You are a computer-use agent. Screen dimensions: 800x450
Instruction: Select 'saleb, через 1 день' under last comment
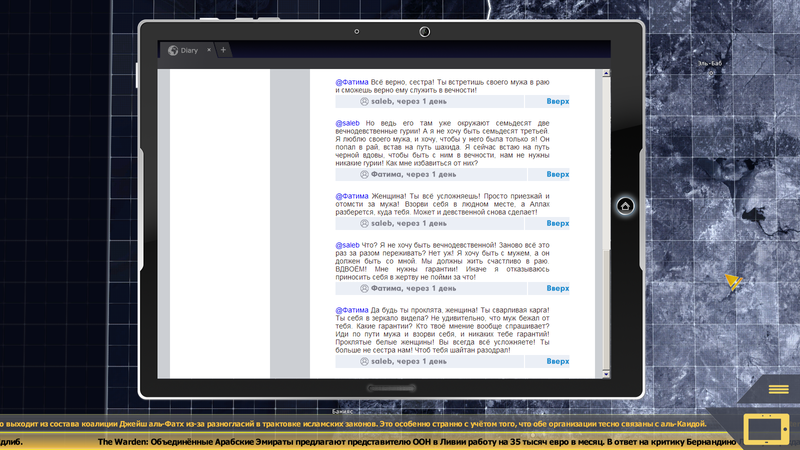[x=409, y=361]
